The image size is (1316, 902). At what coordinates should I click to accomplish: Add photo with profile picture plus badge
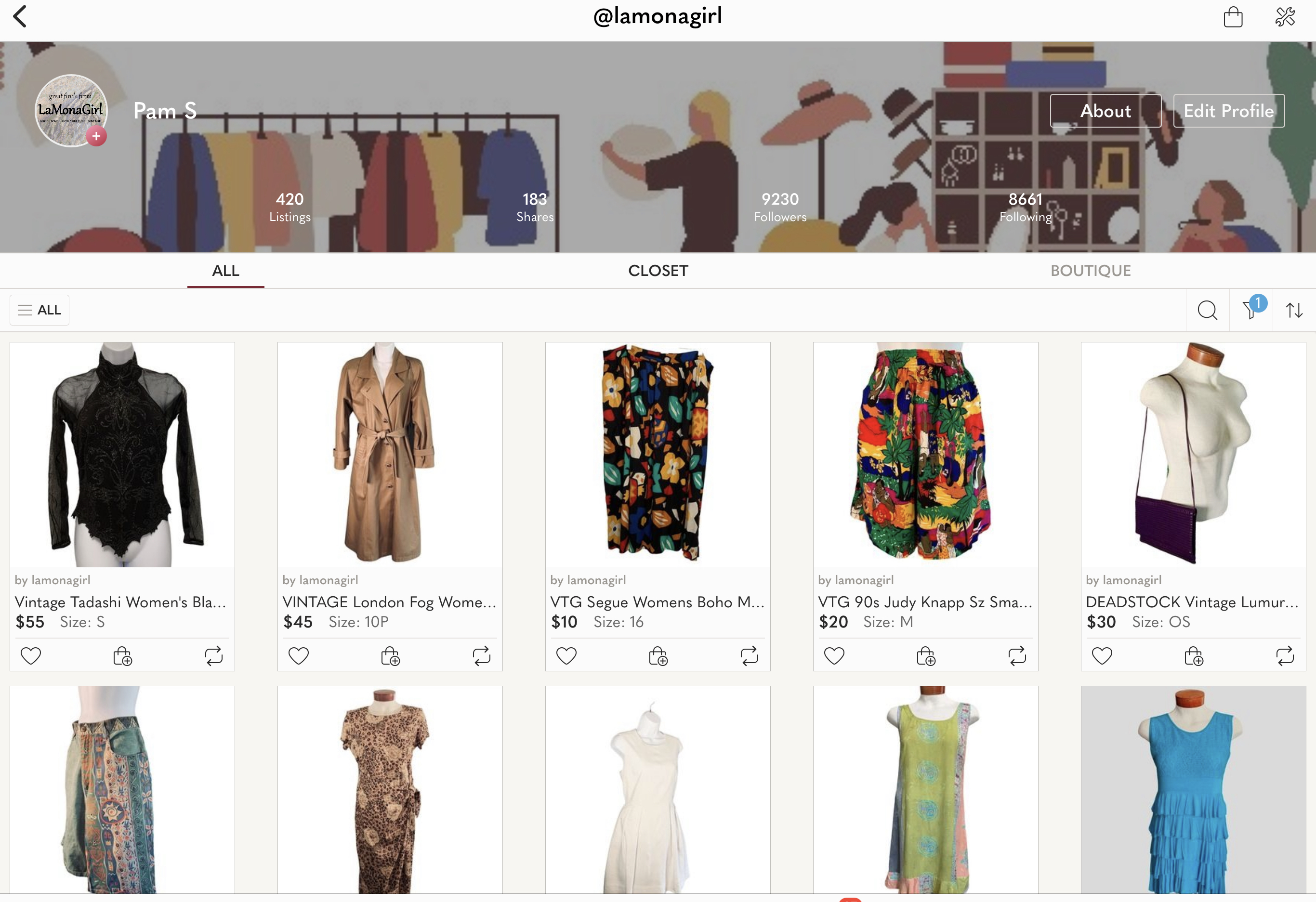click(x=96, y=136)
